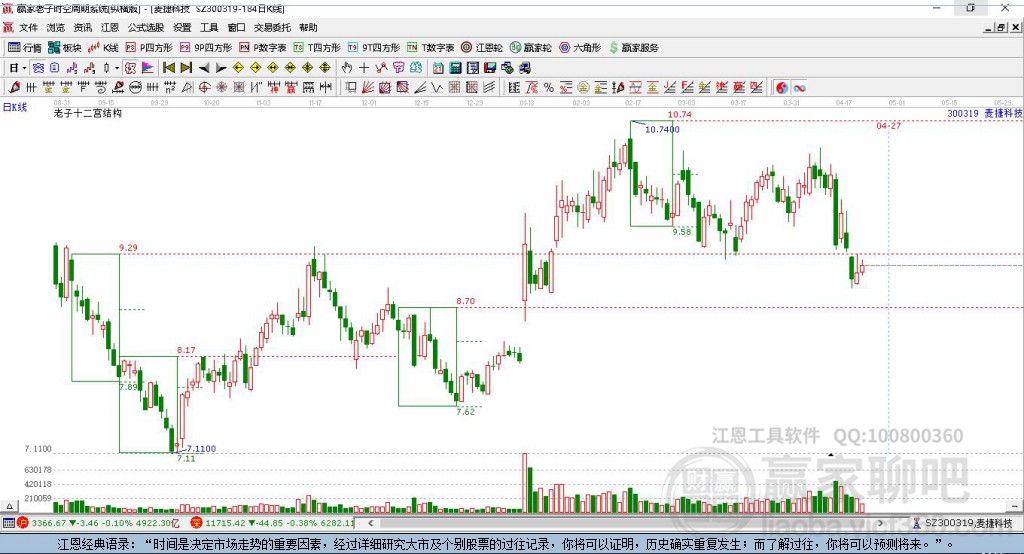
Task: Open the 帮助 menu
Action: [x=308, y=27]
